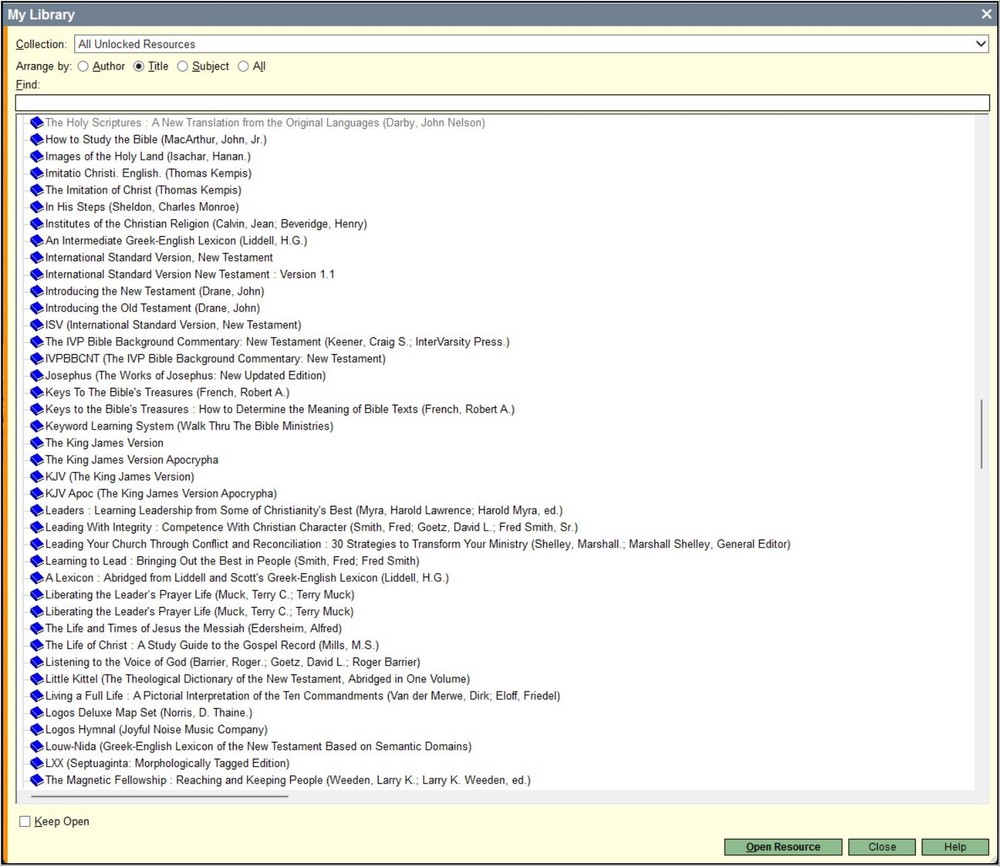The width and height of the screenshot is (1000, 866).
Task: Click the book icon for The Imitation of Christ
Action: [x=37, y=190]
